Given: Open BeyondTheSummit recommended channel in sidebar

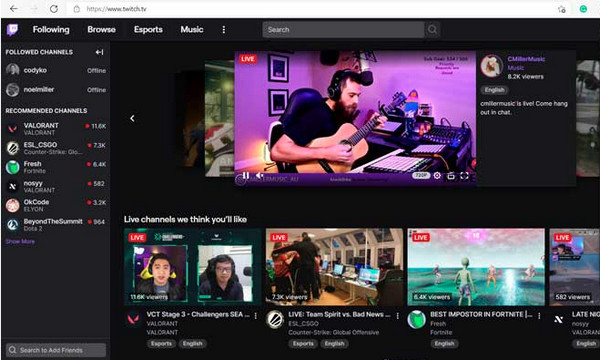Looking at the screenshot, I should (x=56, y=224).
